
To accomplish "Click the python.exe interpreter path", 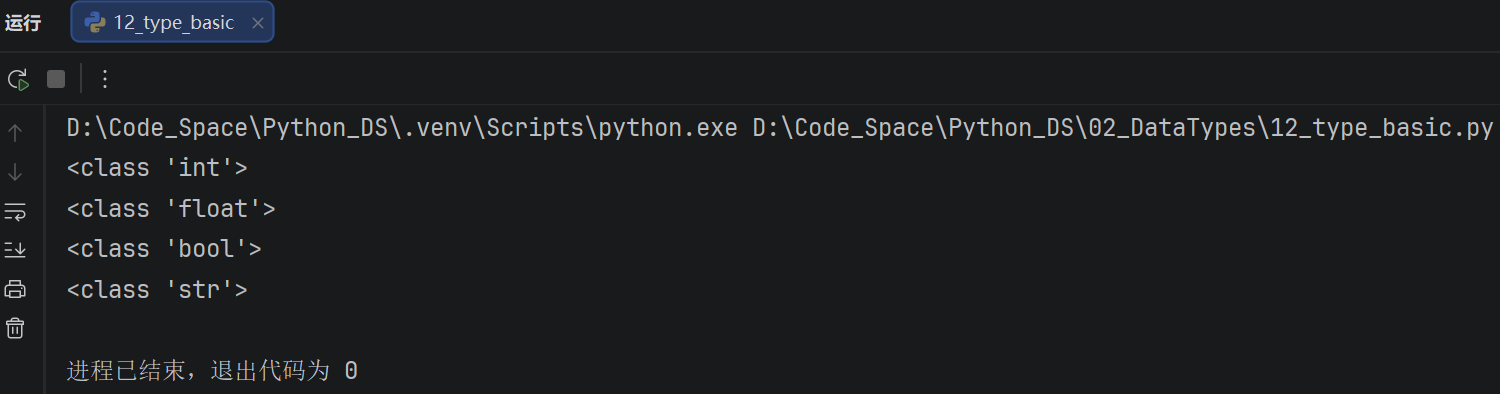I will click(x=402, y=129).
